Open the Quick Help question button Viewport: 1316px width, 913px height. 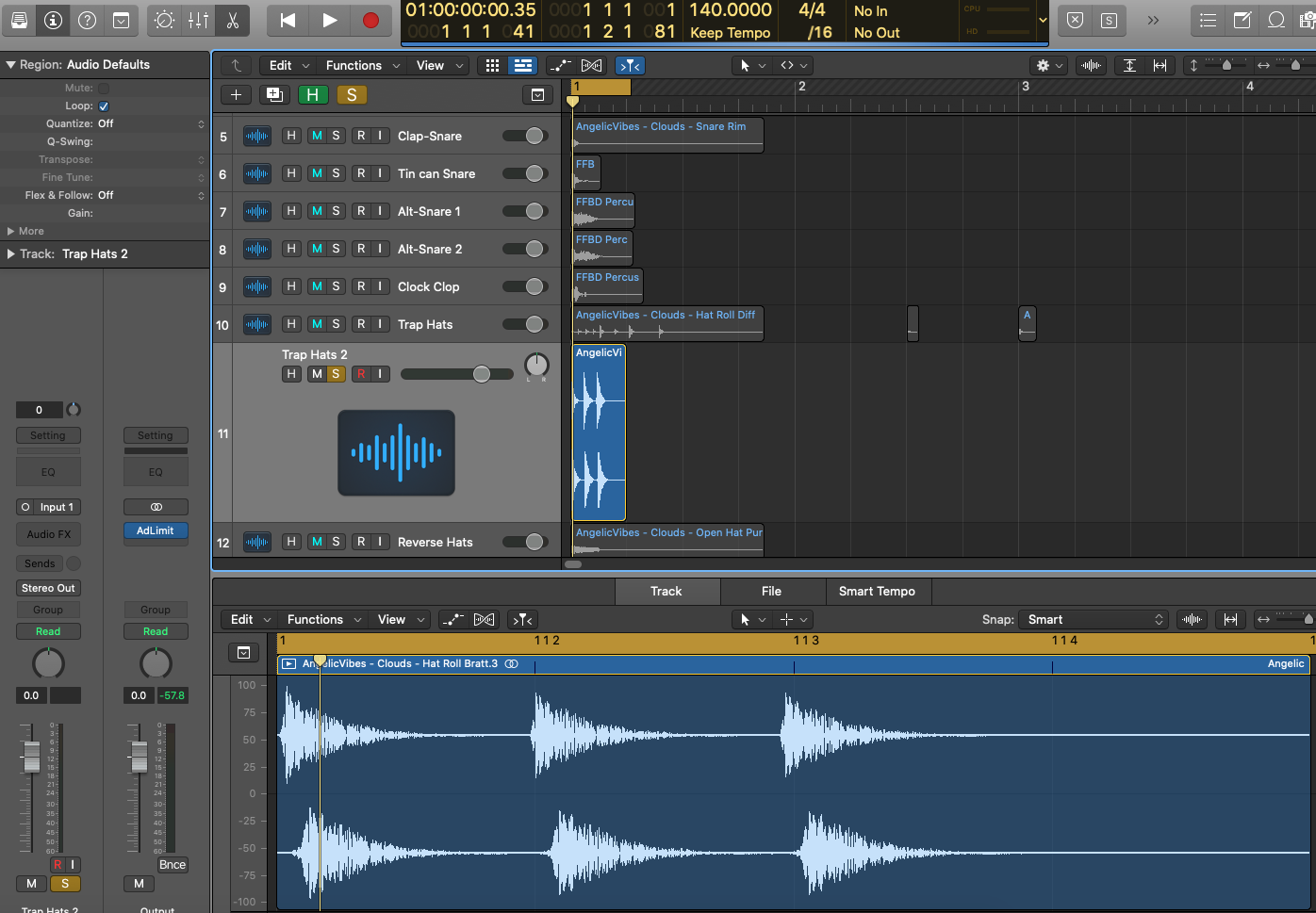[x=87, y=20]
